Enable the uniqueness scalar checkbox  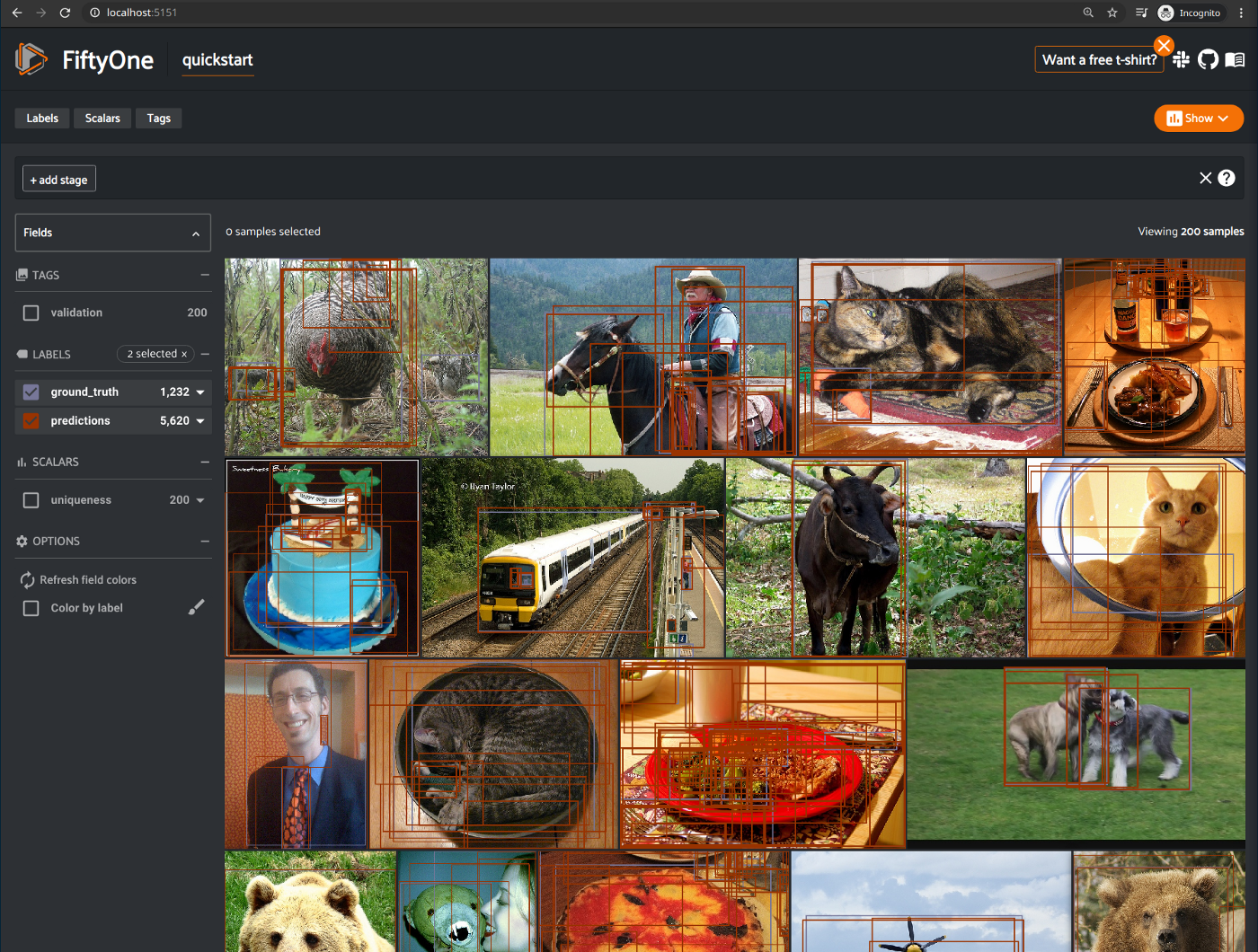[31, 499]
